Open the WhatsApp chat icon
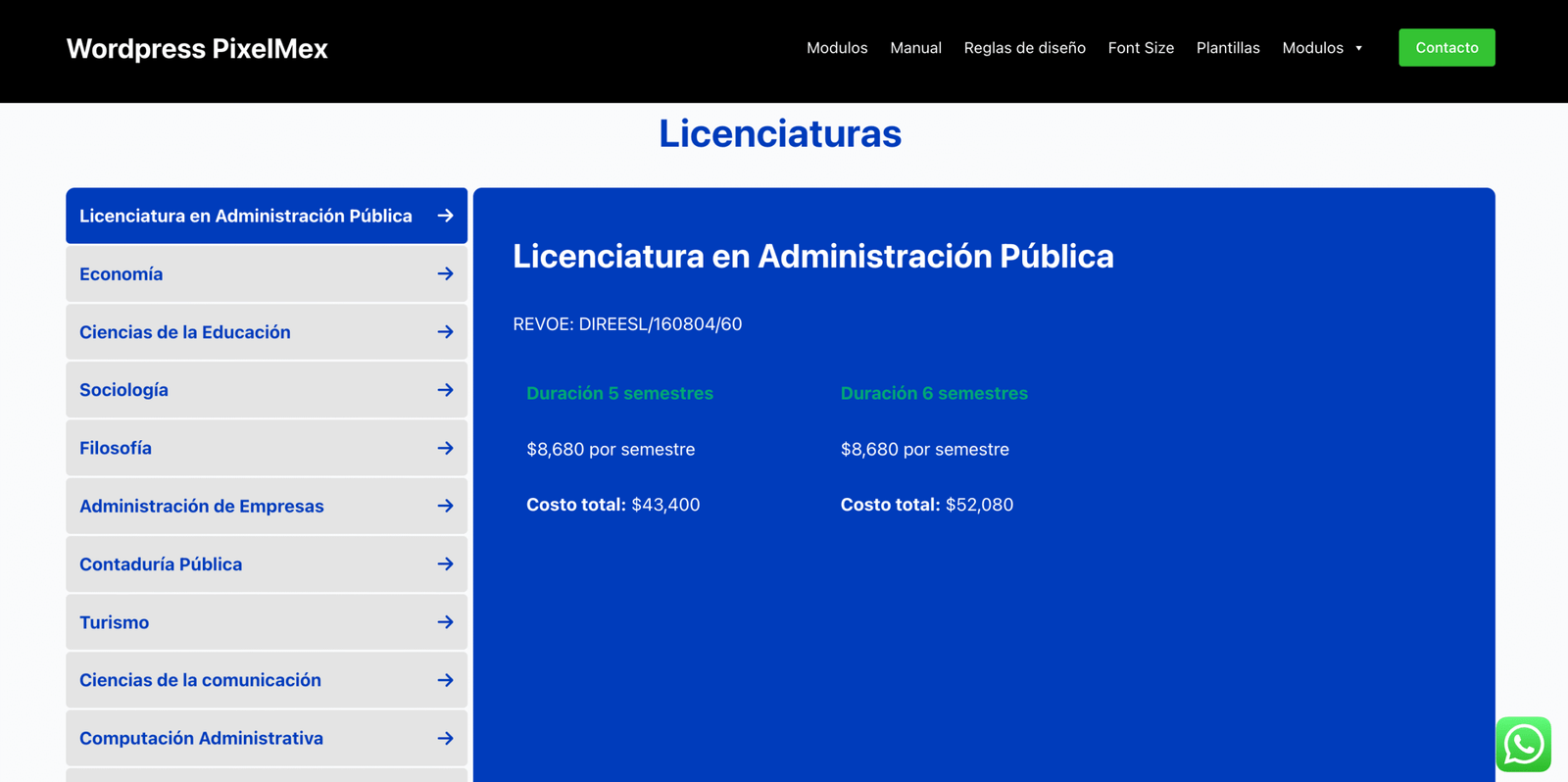This screenshot has height=782, width=1568. coord(1523,745)
